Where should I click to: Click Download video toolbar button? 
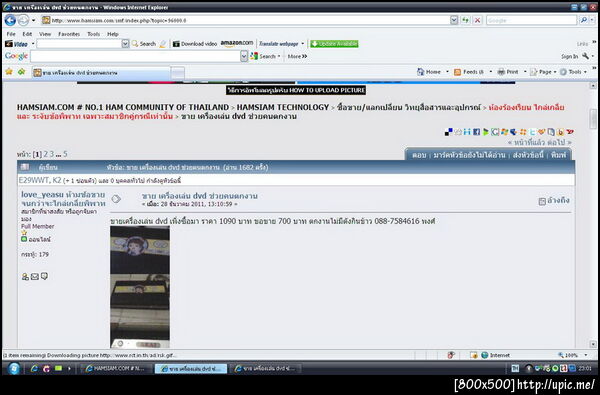[195, 44]
